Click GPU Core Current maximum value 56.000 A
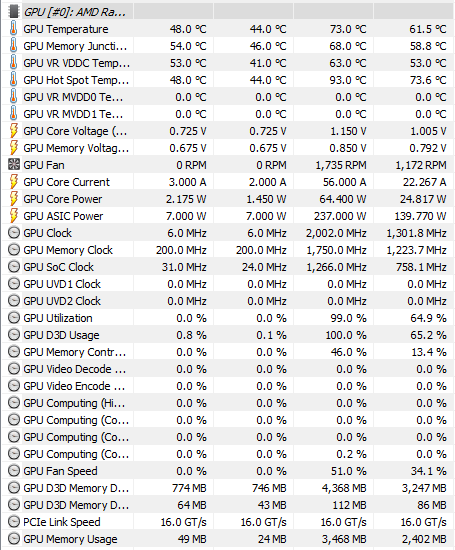455x550 pixels. pyautogui.click(x=344, y=182)
